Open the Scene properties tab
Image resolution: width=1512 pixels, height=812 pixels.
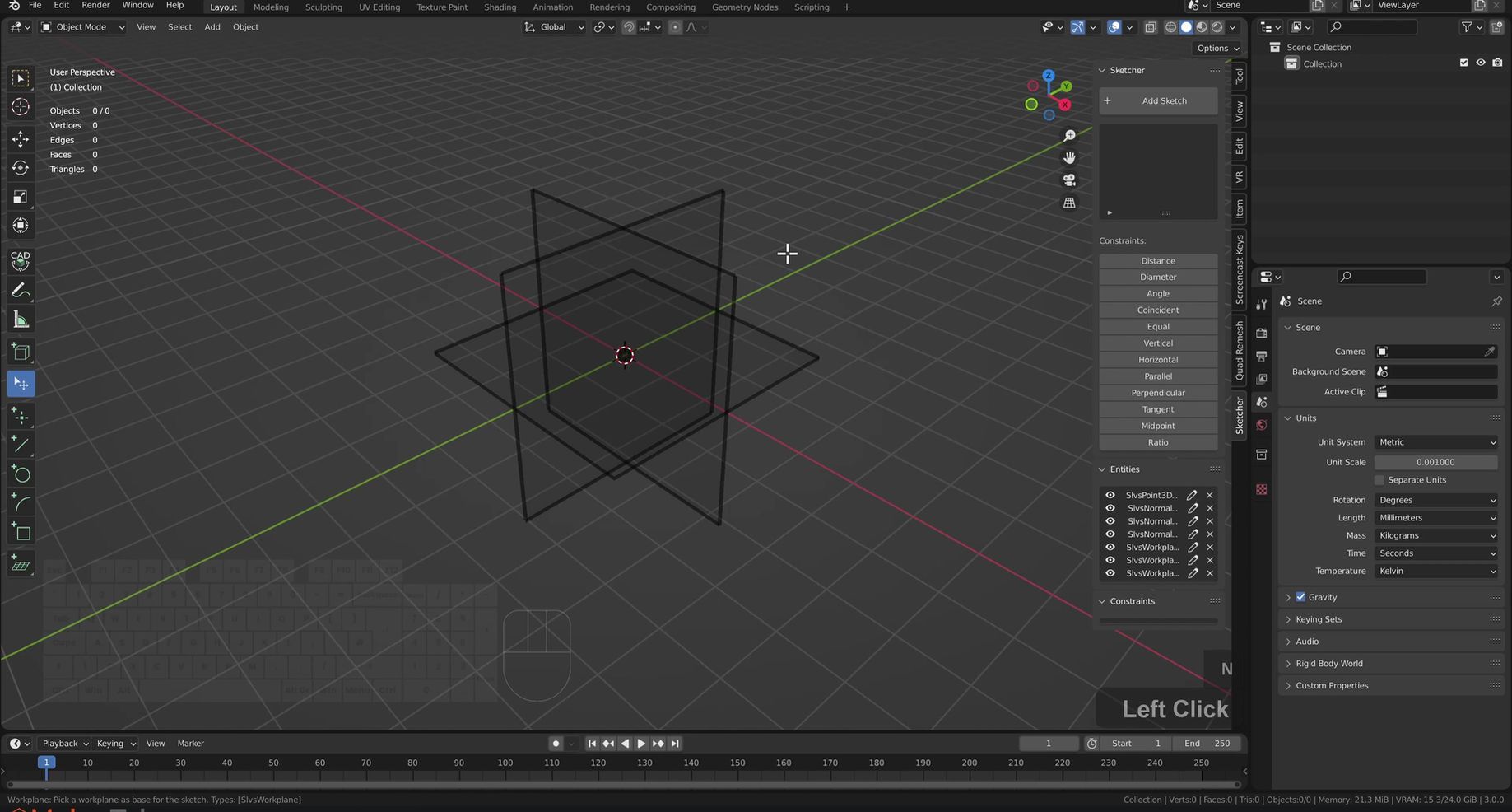[1262, 401]
